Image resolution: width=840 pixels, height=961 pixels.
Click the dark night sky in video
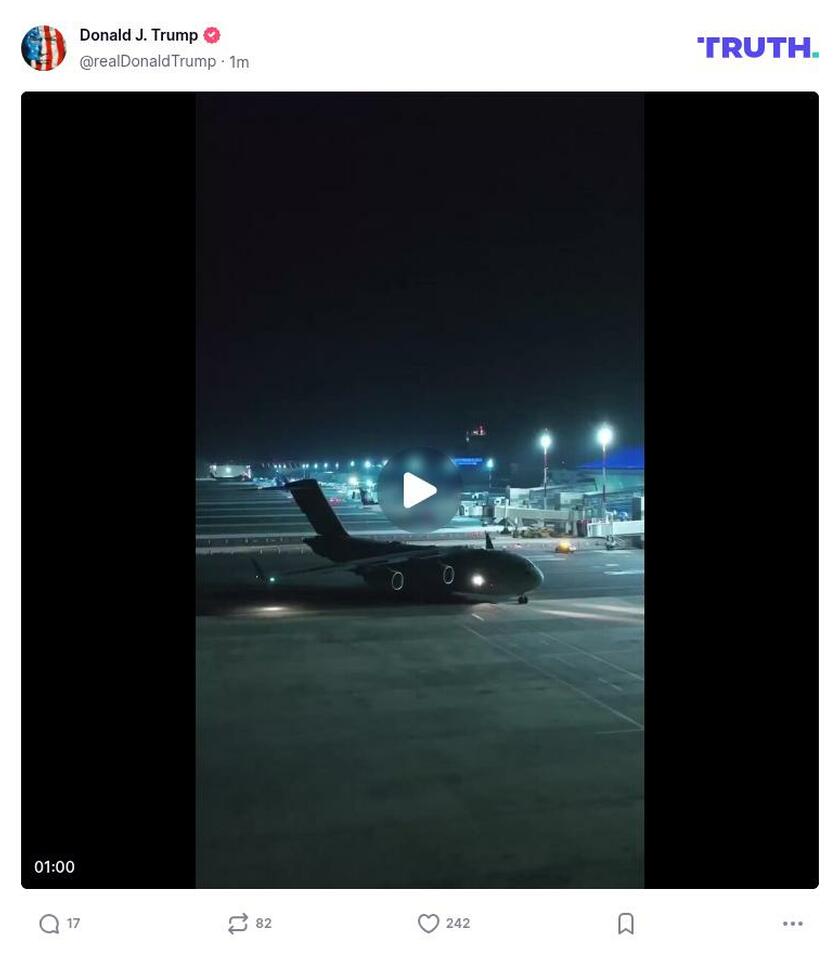pyautogui.click(x=420, y=257)
